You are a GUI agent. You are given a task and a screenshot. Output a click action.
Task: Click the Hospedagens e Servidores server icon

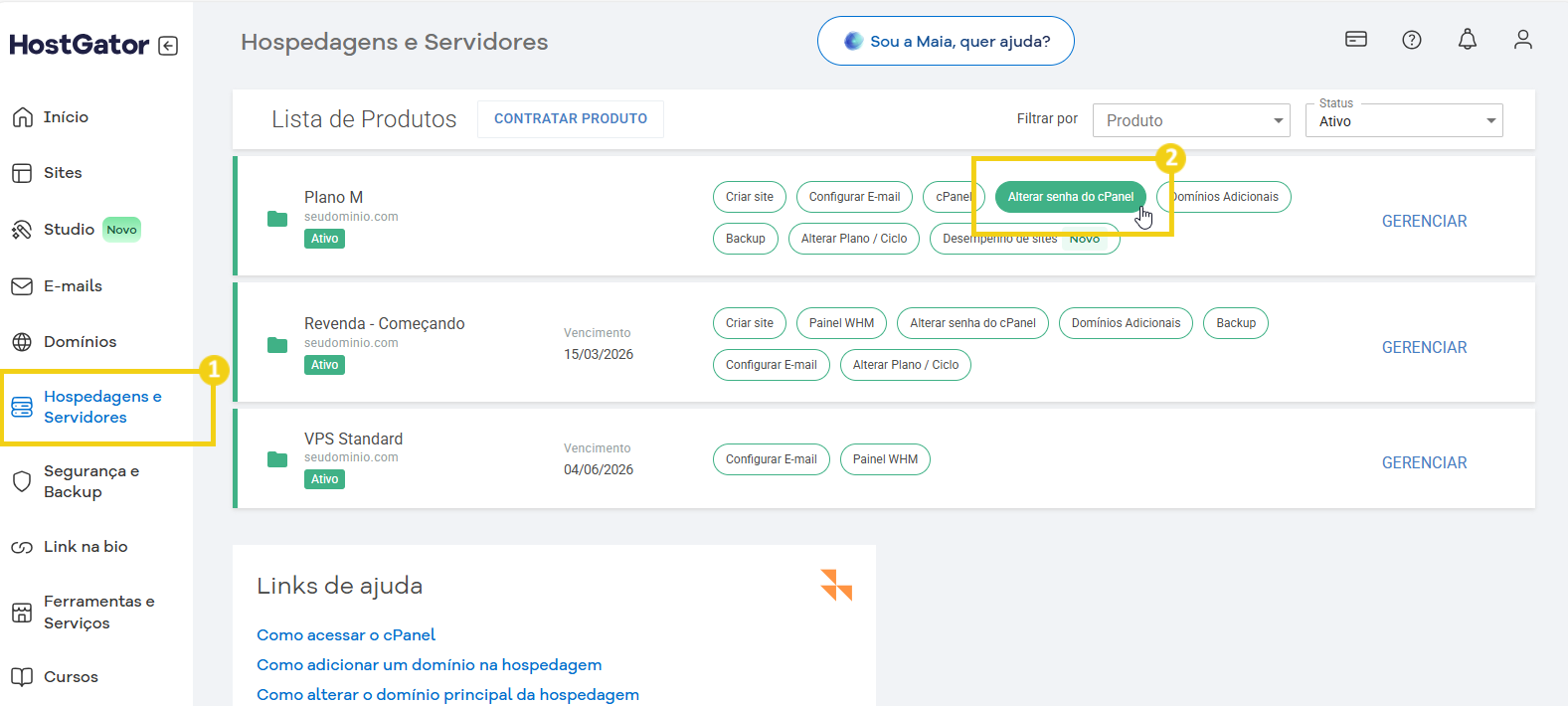point(22,407)
